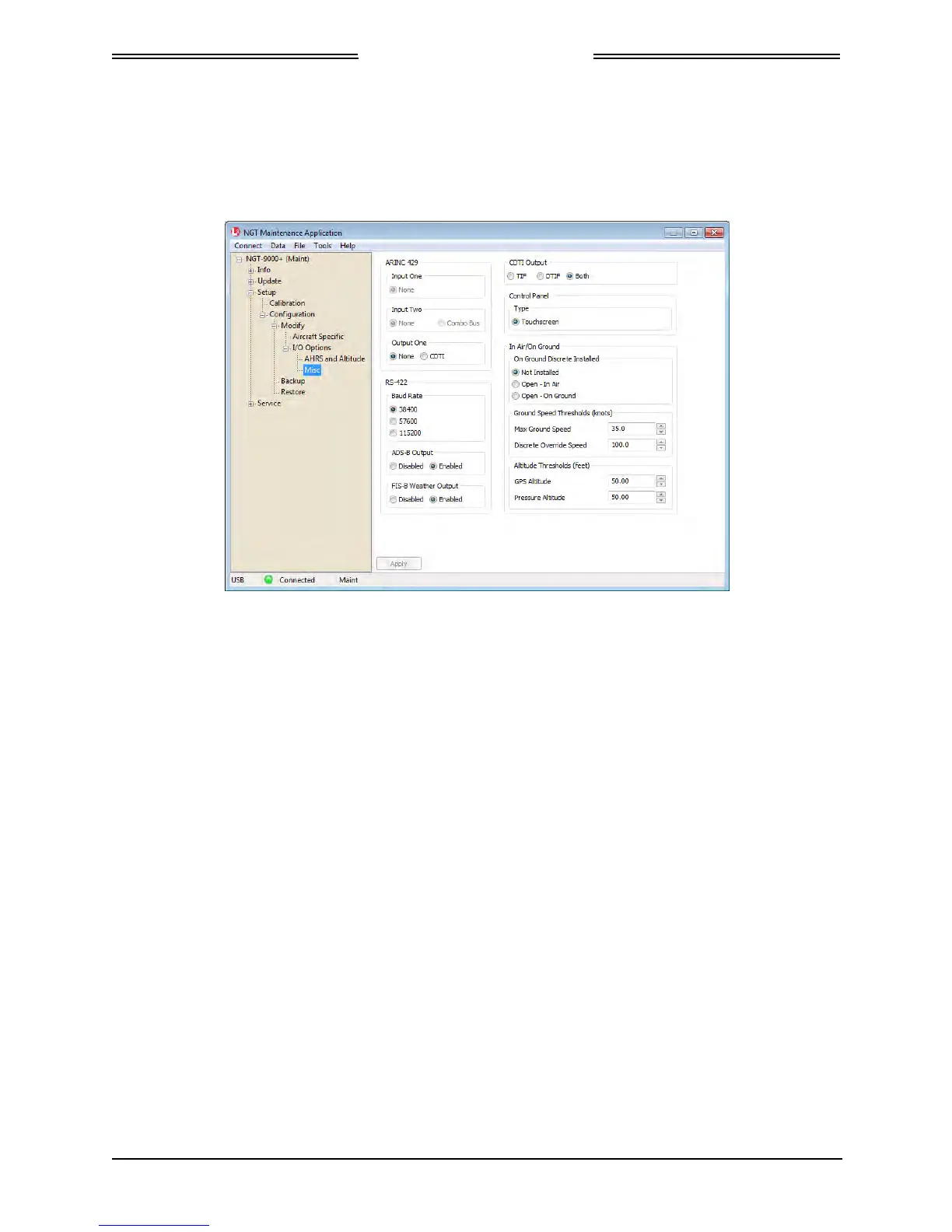Select Aircraft Specific in the tree
Image resolution: width=952 pixels, height=1232 pixels.
318,337
